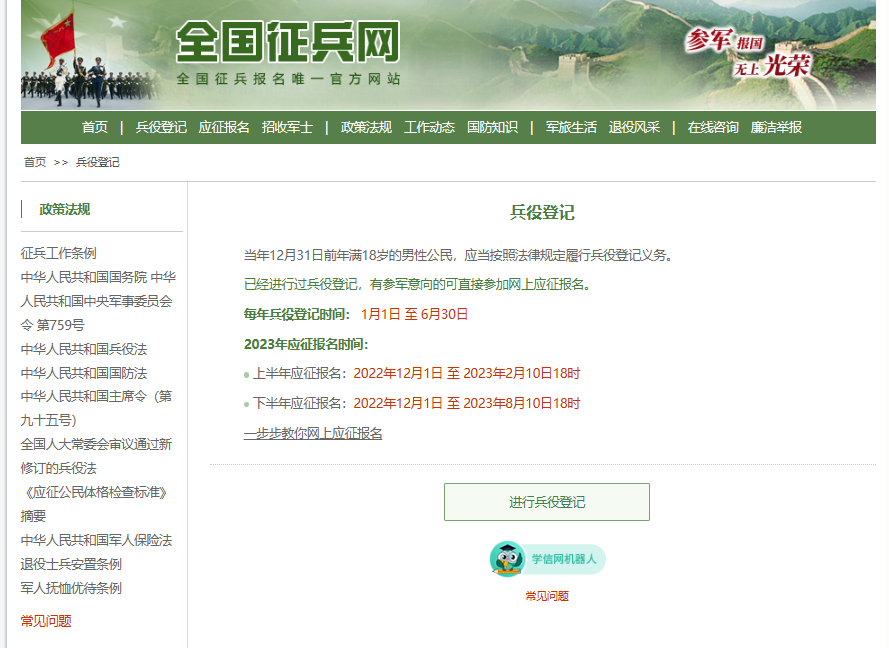Screen dimensions: 889x648
Task: Open 征兵工作条例 in the sidebar
Action: point(58,253)
